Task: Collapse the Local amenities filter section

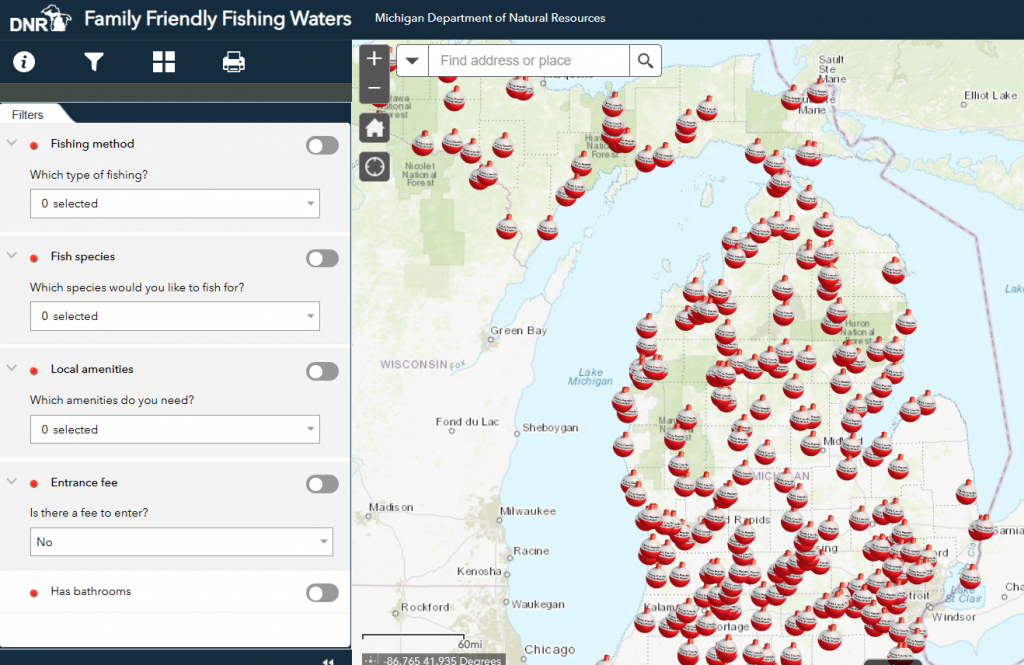Action: 12,369
